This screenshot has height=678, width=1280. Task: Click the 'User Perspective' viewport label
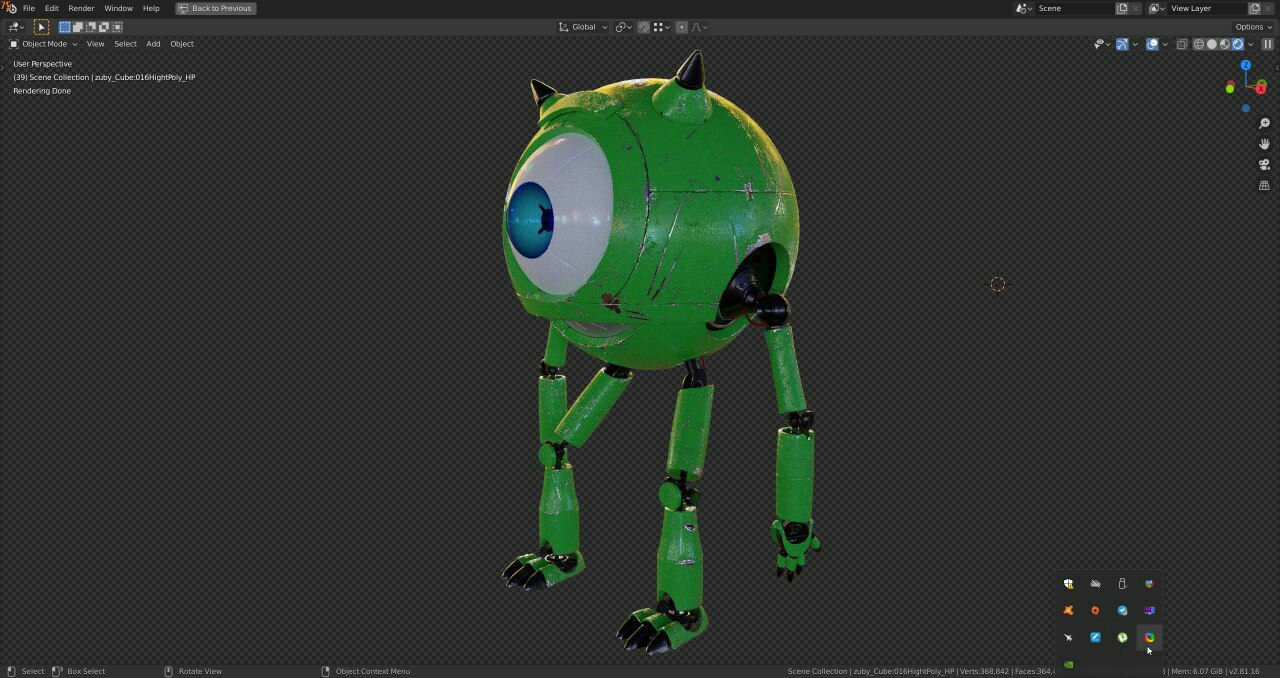(43, 64)
